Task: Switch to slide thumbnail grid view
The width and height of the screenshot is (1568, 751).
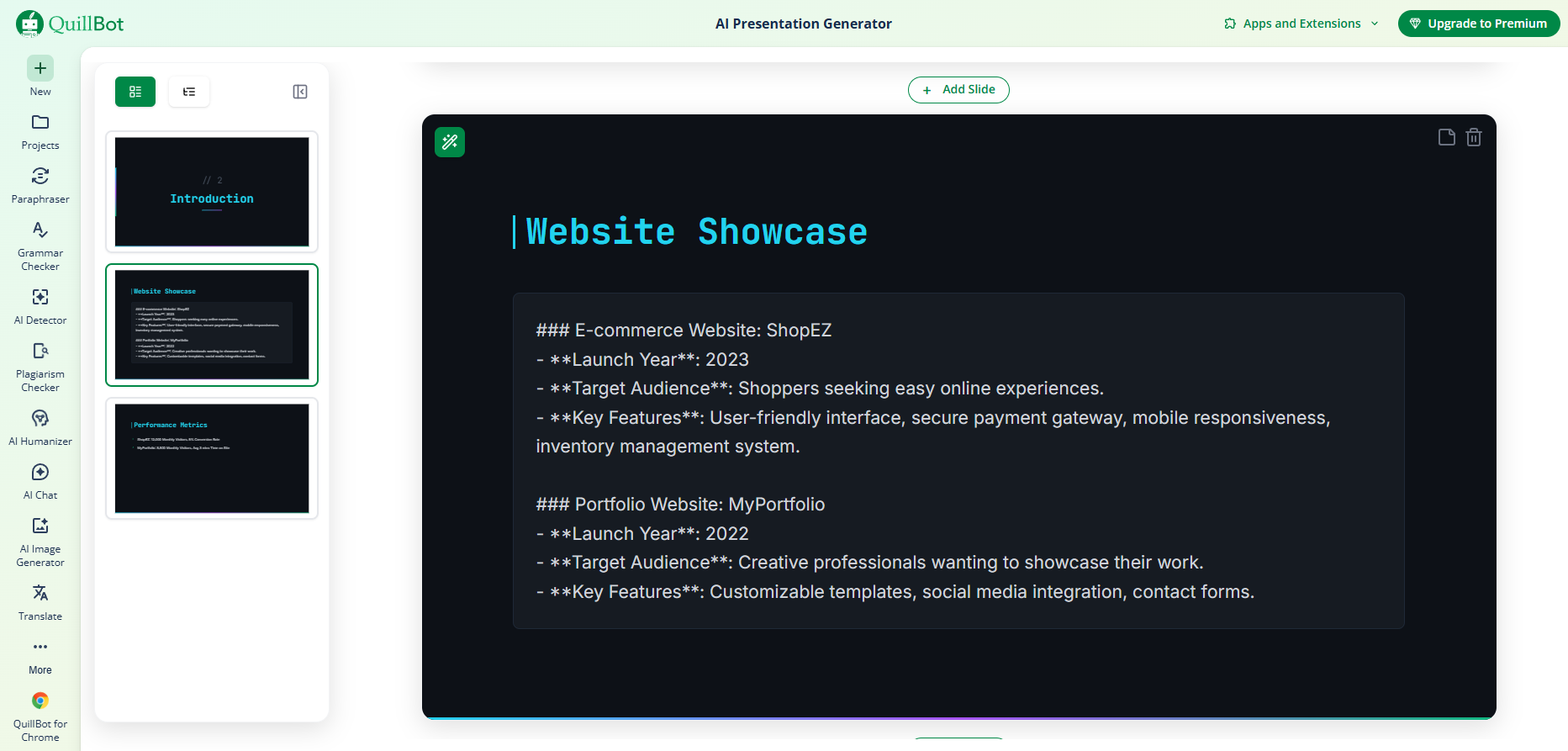Action: (x=135, y=92)
